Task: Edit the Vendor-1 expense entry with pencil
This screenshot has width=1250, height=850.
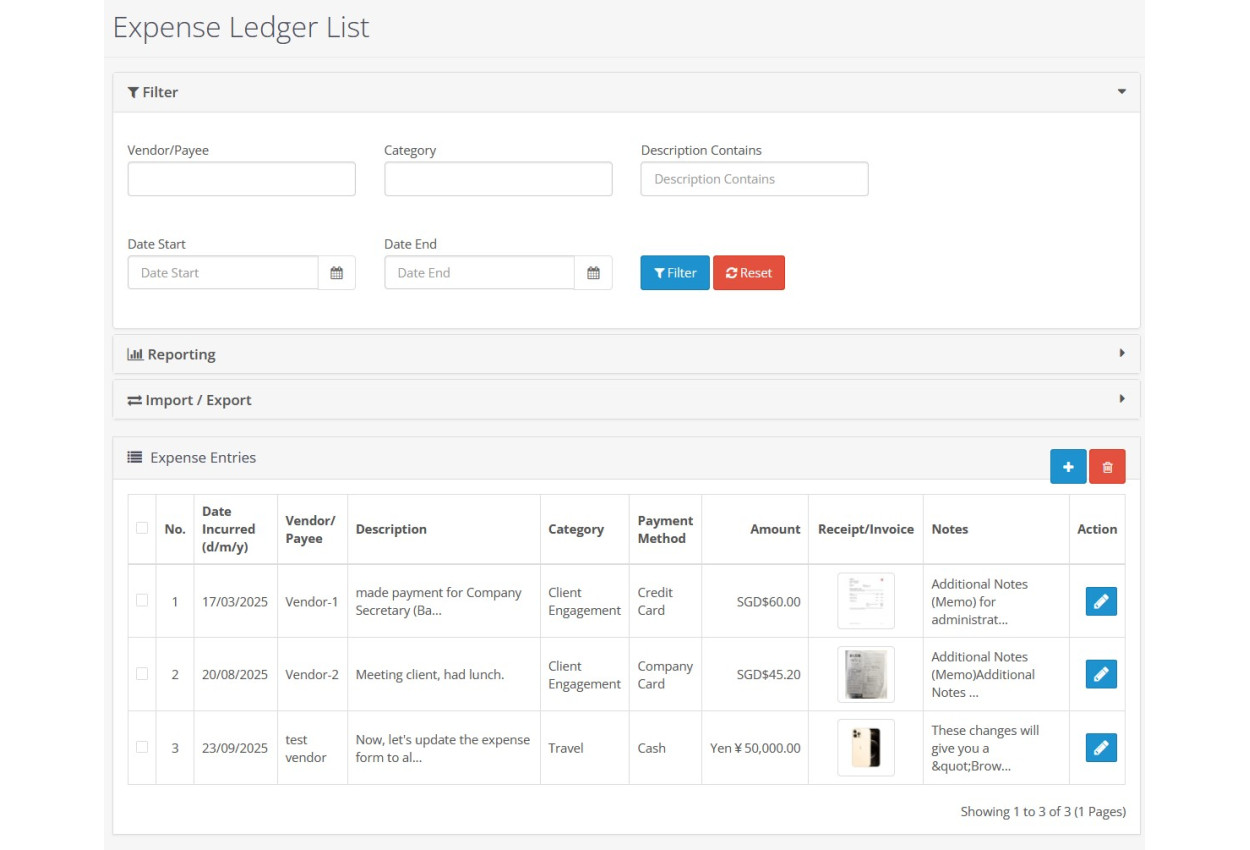Action: click(1100, 601)
